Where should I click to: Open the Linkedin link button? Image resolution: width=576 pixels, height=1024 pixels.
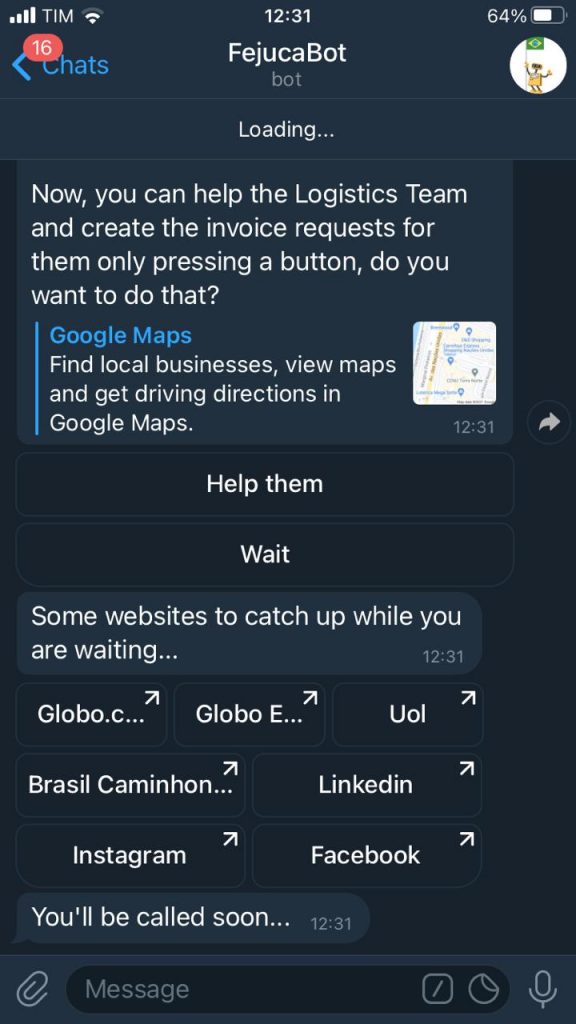click(x=366, y=784)
